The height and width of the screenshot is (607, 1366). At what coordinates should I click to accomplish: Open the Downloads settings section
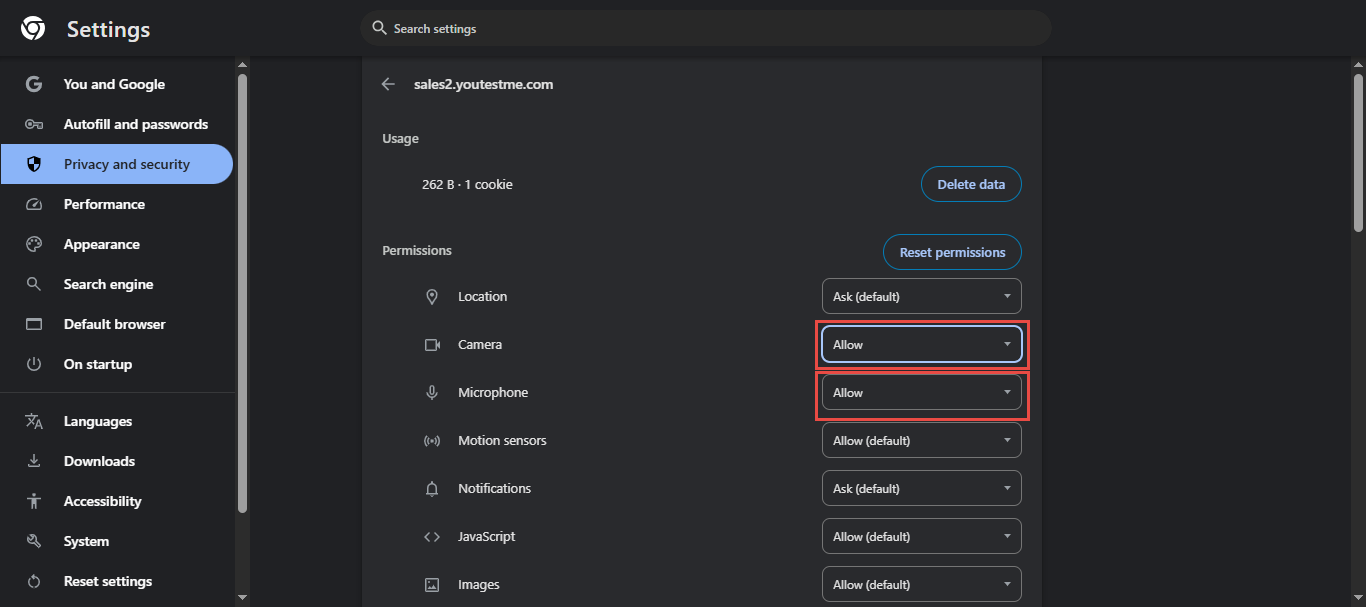tap(99, 461)
